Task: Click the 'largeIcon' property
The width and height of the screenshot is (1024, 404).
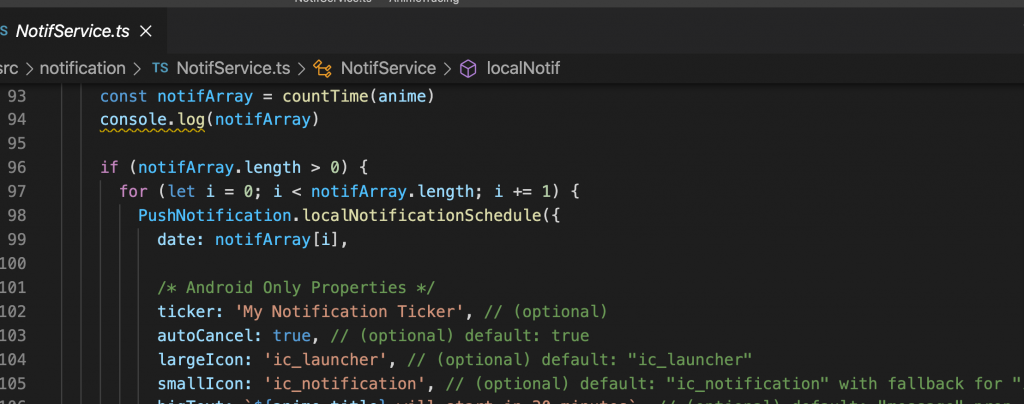Action: pos(200,359)
